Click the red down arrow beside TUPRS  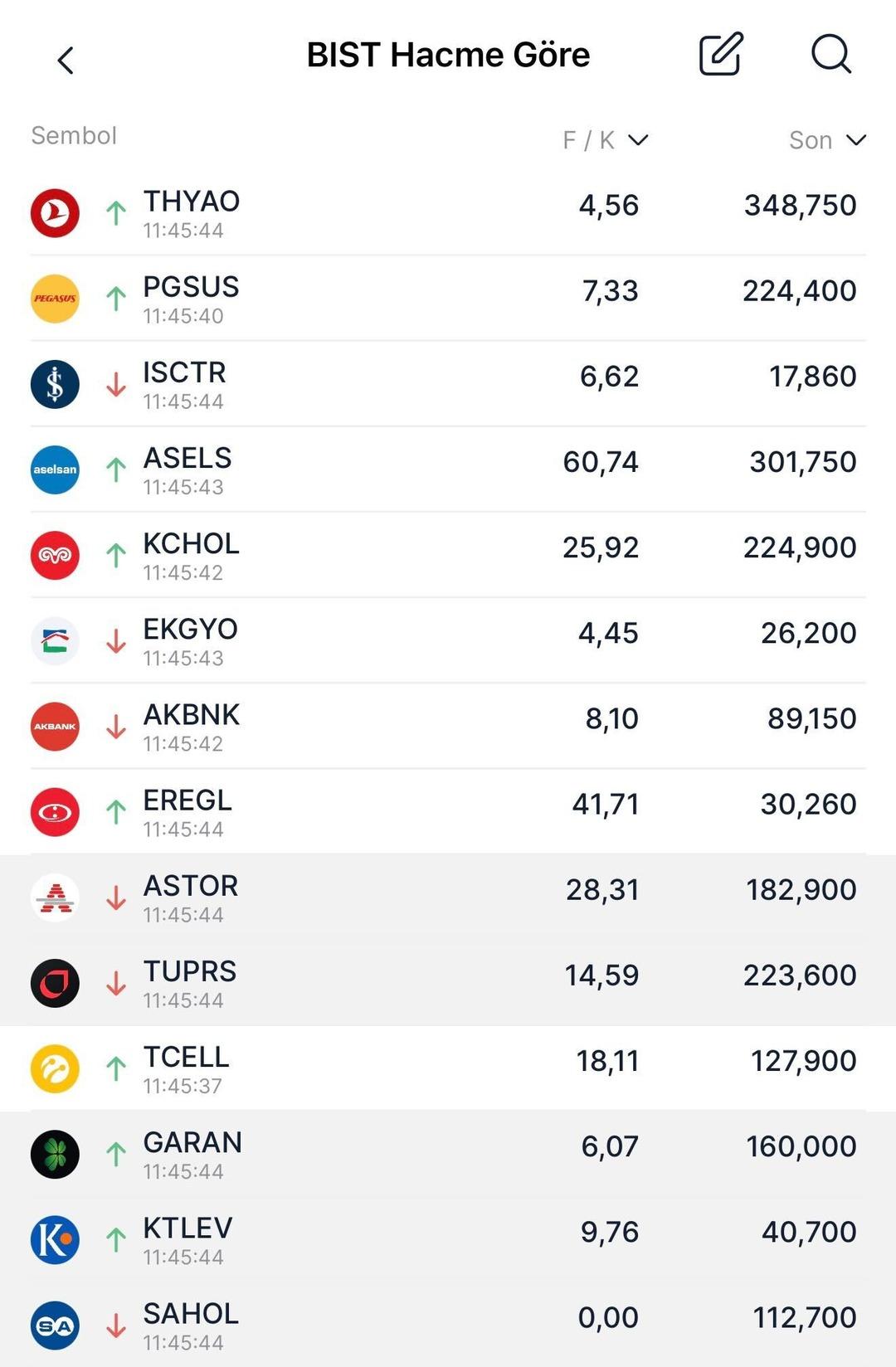(114, 983)
